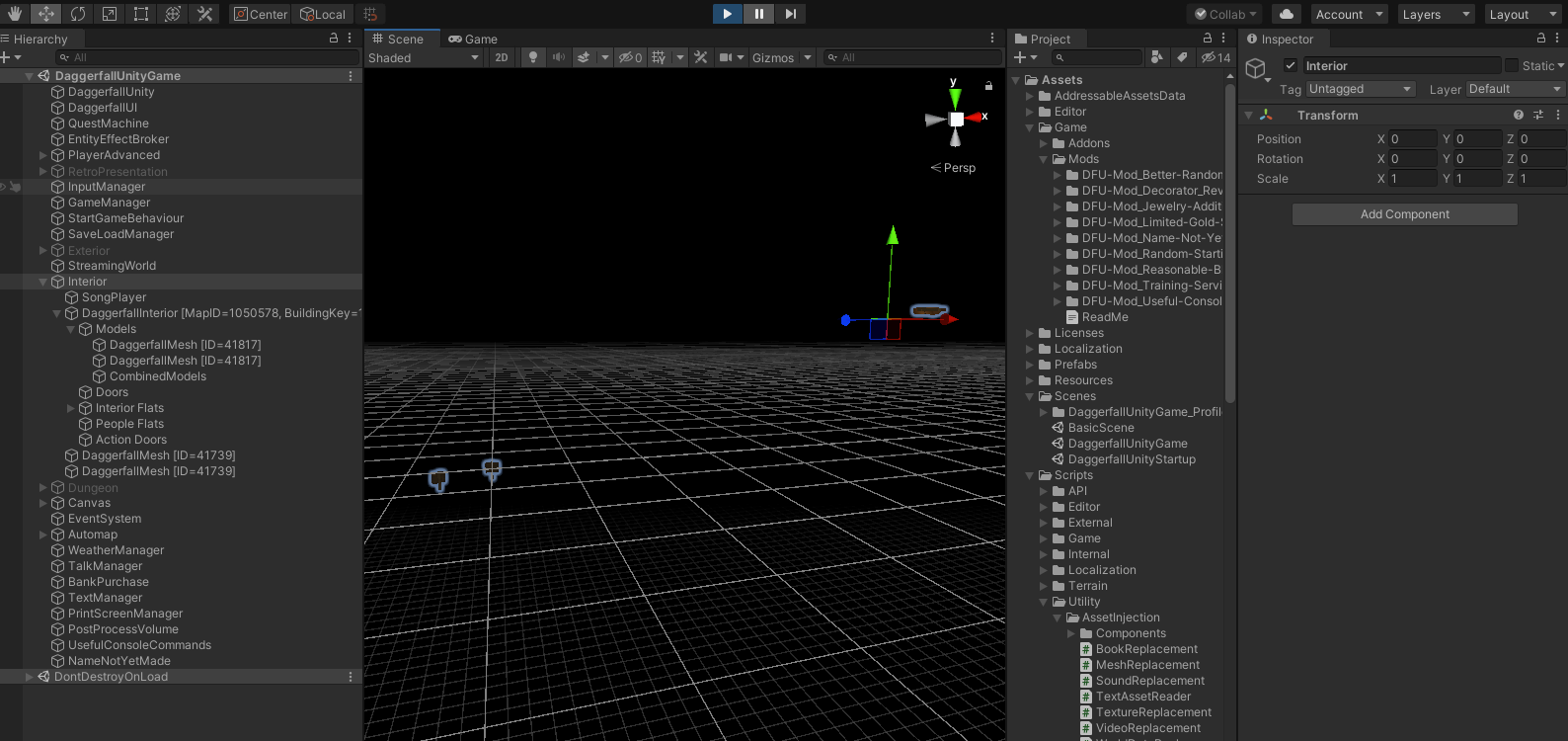Select the Rotate tool
Viewport: 1568px width, 741px height.
click(78, 14)
